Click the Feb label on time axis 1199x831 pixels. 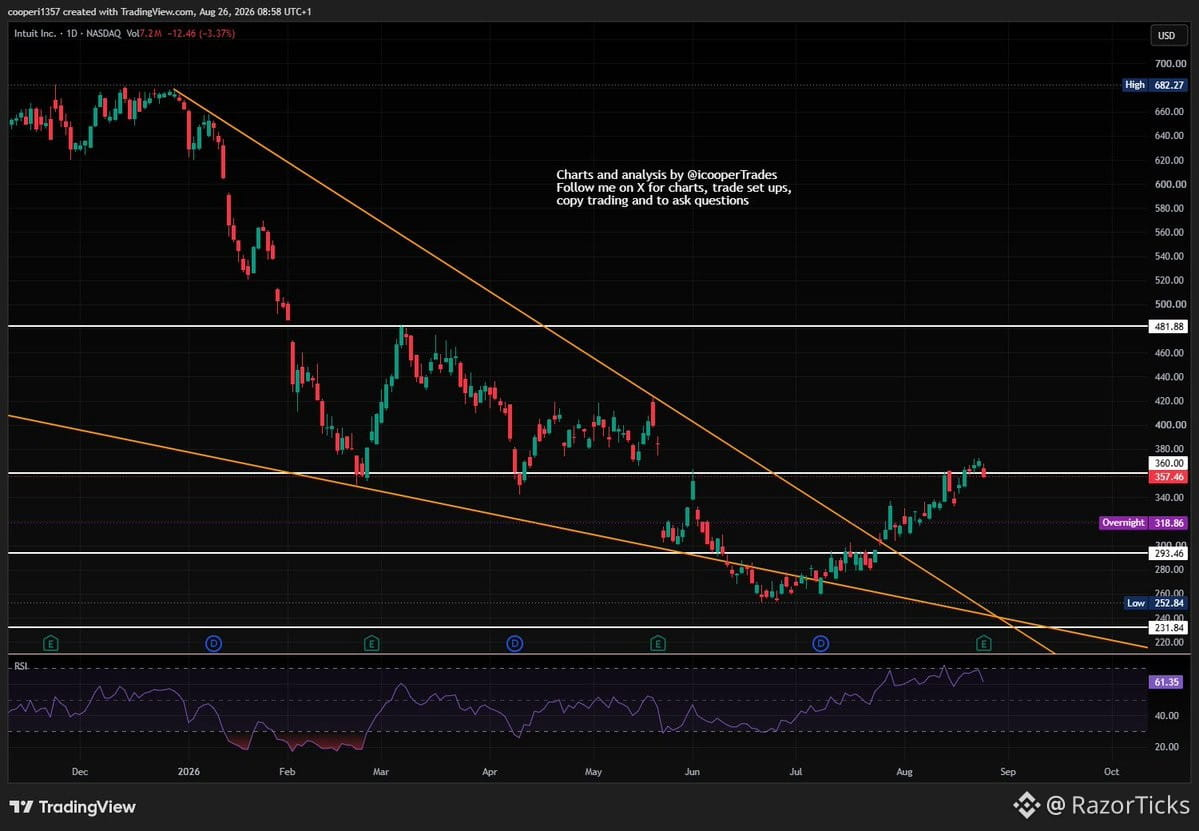coord(287,771)
